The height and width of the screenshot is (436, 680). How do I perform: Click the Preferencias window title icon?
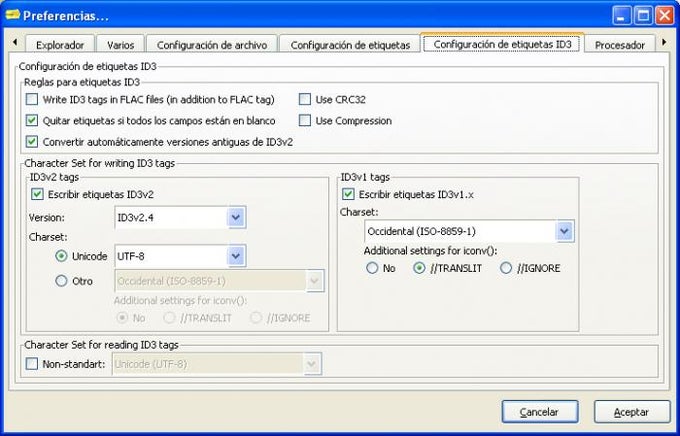coord(13,15)
